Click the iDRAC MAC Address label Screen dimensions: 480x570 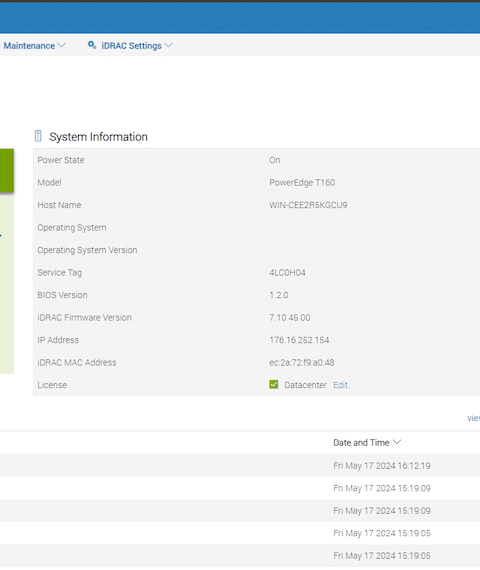click(x=77, y=362)
